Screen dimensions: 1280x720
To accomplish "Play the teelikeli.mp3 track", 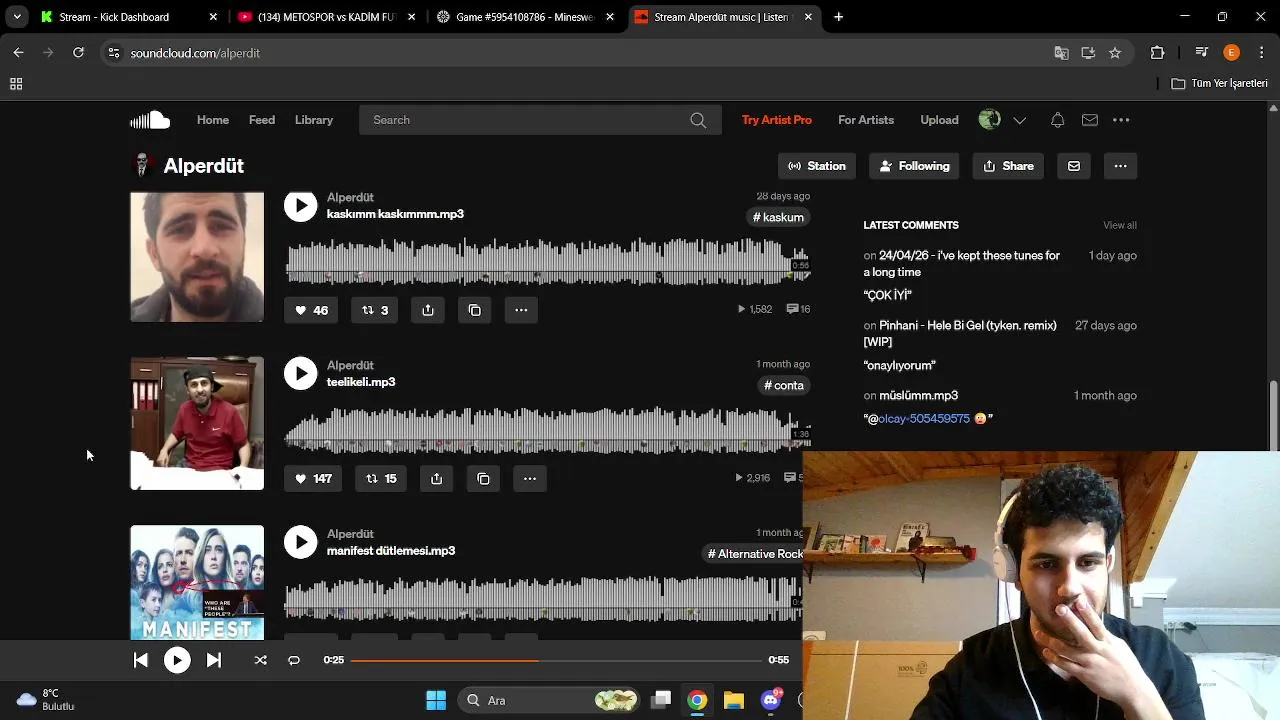I will [x=300, y=373].
